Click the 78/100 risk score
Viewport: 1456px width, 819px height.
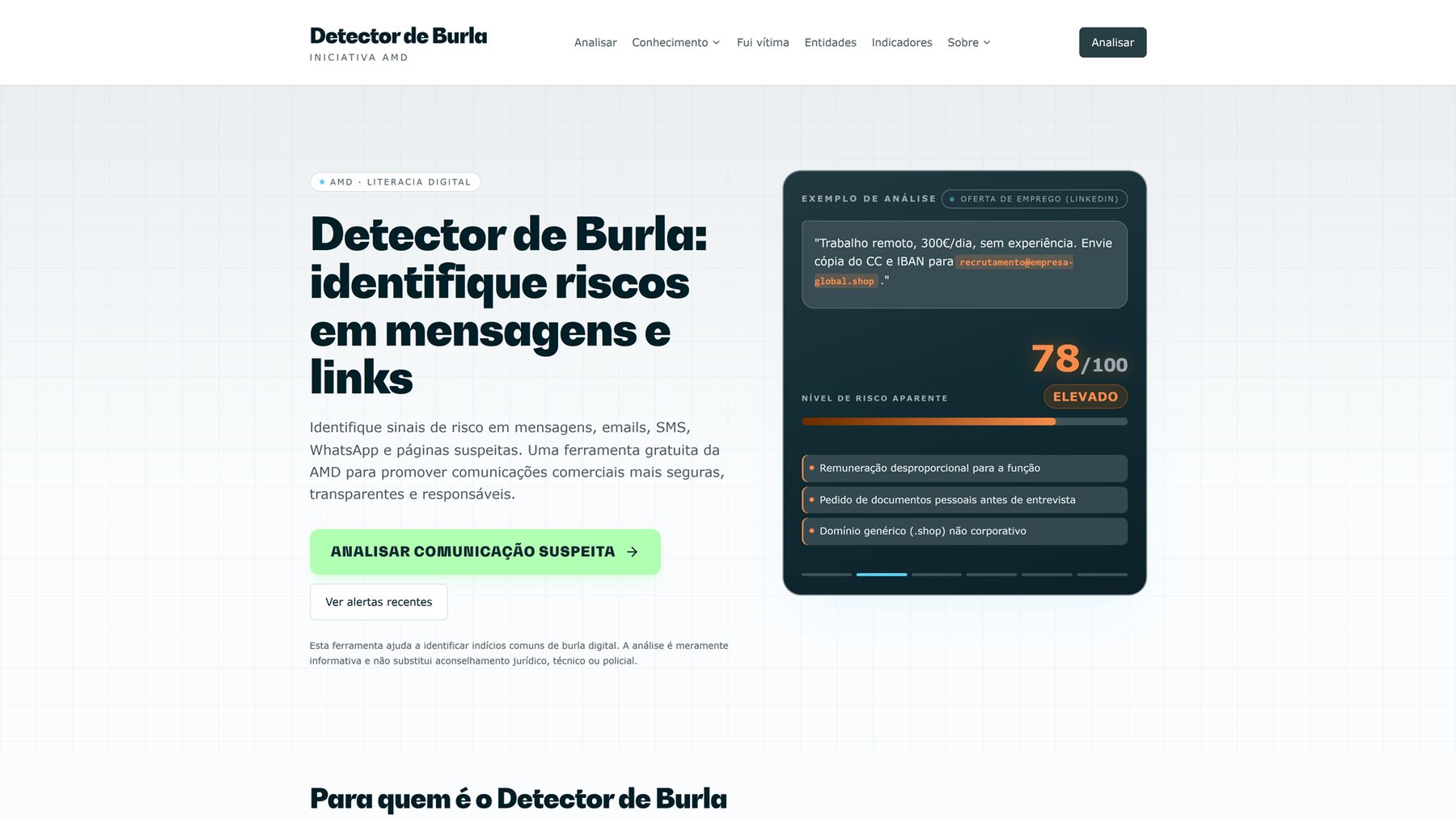[1079, 359]
